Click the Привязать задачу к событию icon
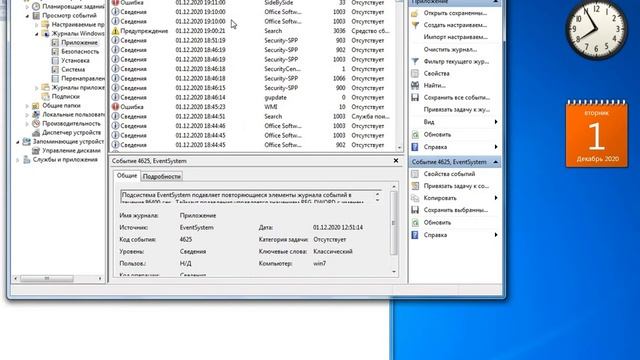640x360 pixels. tap(415, 186)
